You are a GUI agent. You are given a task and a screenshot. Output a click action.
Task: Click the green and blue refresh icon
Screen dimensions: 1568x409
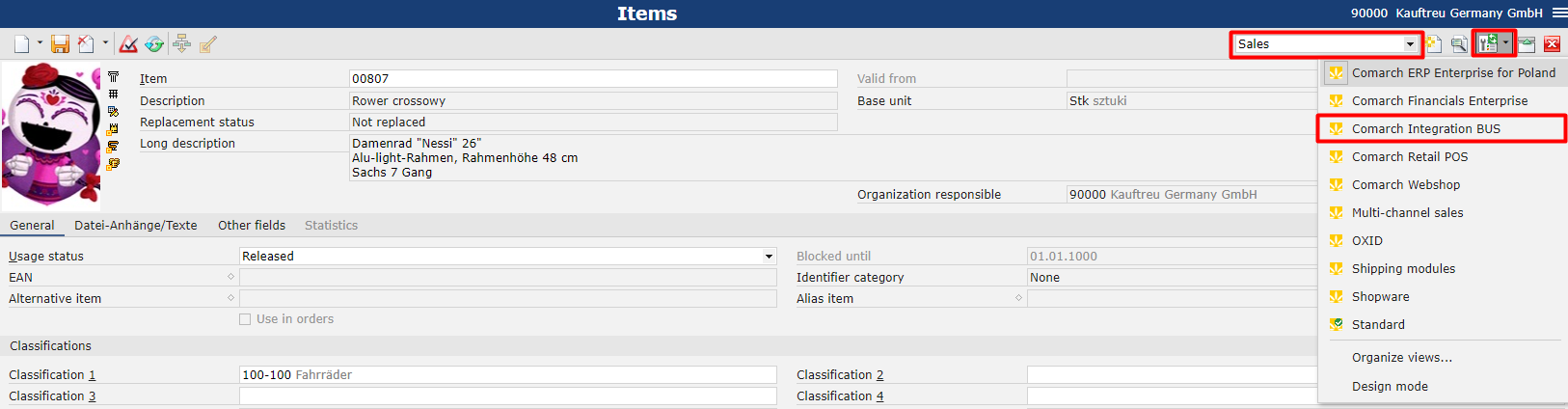pos(154,44)
